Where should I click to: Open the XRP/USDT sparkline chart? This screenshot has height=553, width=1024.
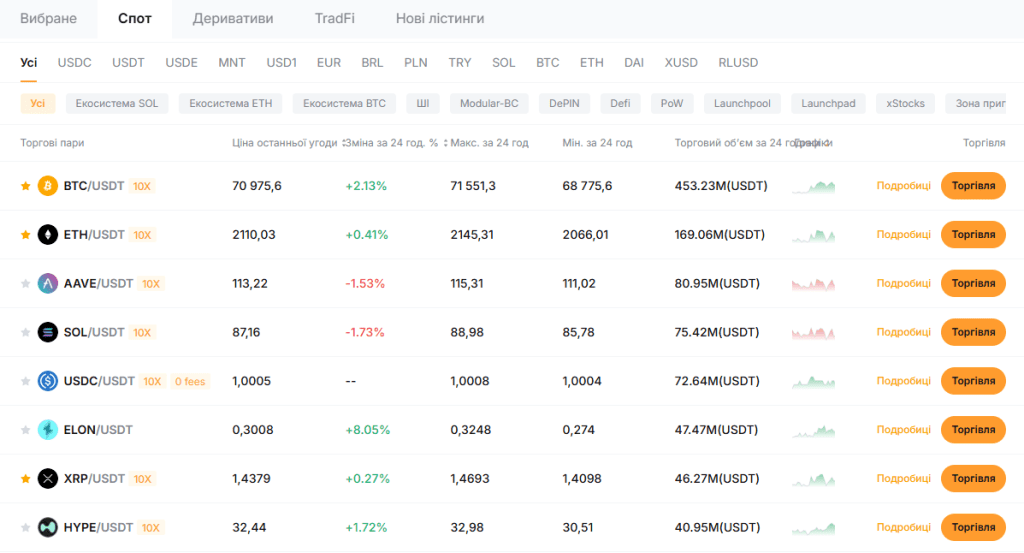[813, 480]
